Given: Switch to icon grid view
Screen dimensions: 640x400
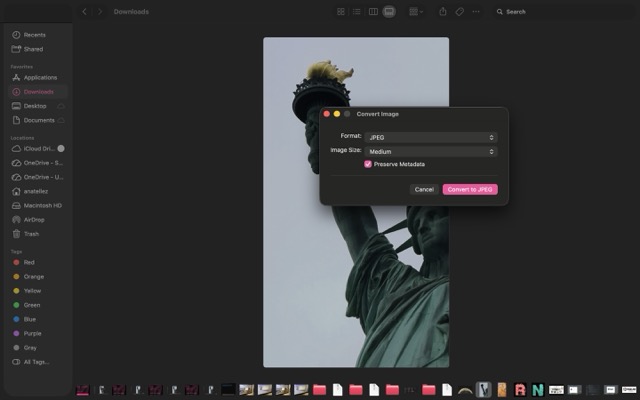Looking at the screenshot, I should coord(341,12).
